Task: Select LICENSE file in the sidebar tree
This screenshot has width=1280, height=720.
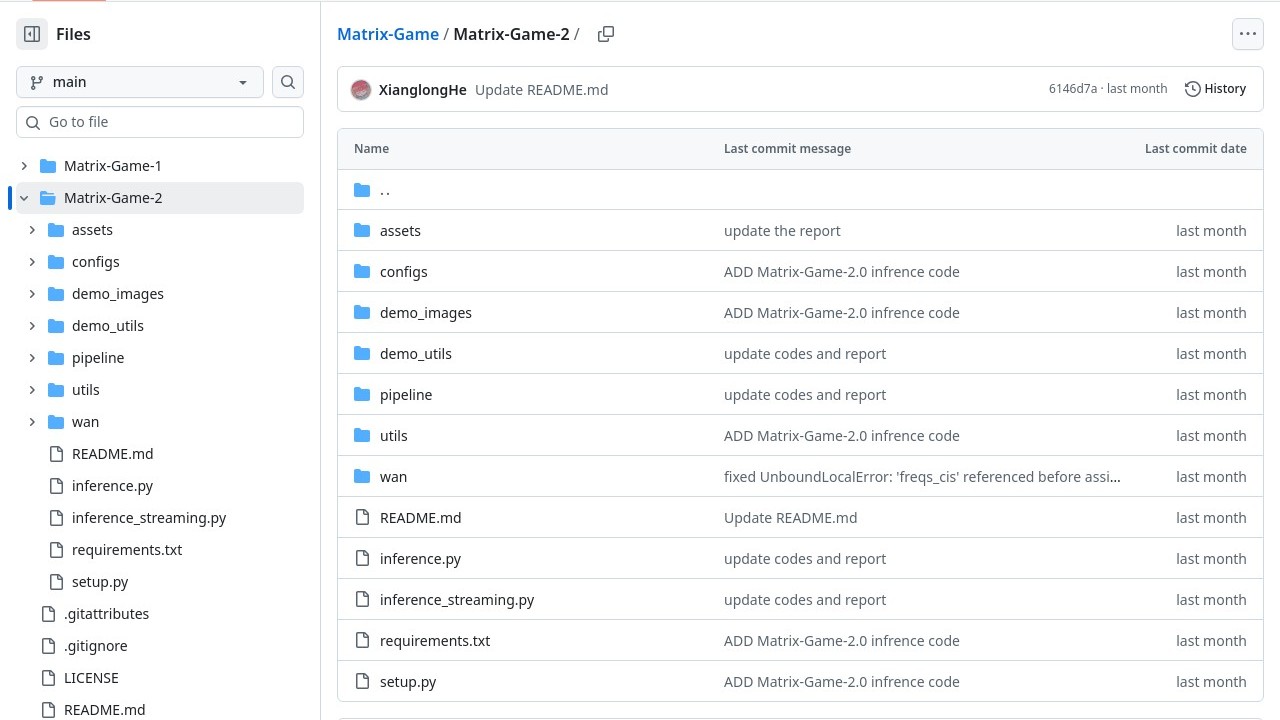Action: 91,678
